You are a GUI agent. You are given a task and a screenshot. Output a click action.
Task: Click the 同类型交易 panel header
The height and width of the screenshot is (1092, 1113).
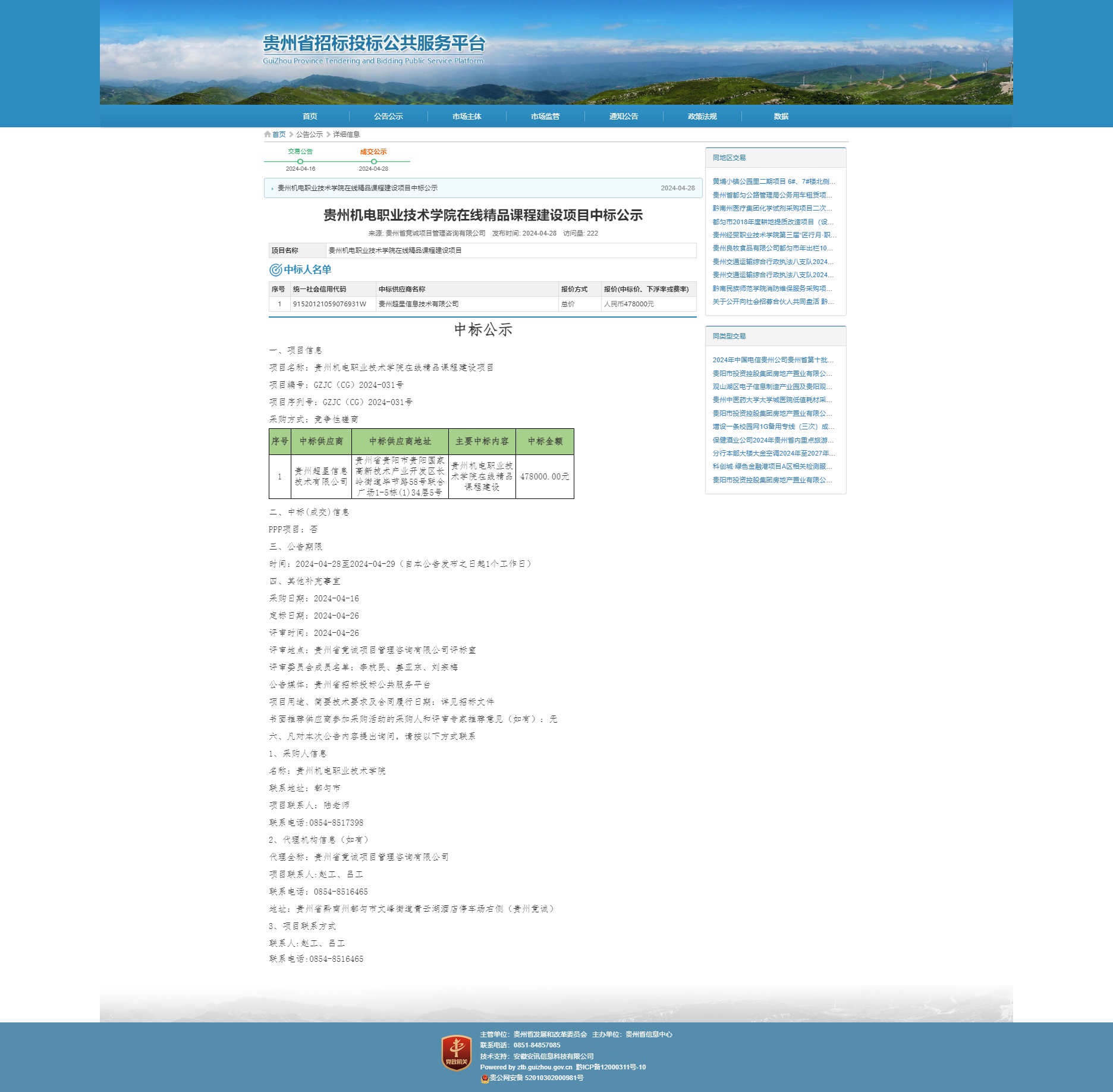click(775, 336)
